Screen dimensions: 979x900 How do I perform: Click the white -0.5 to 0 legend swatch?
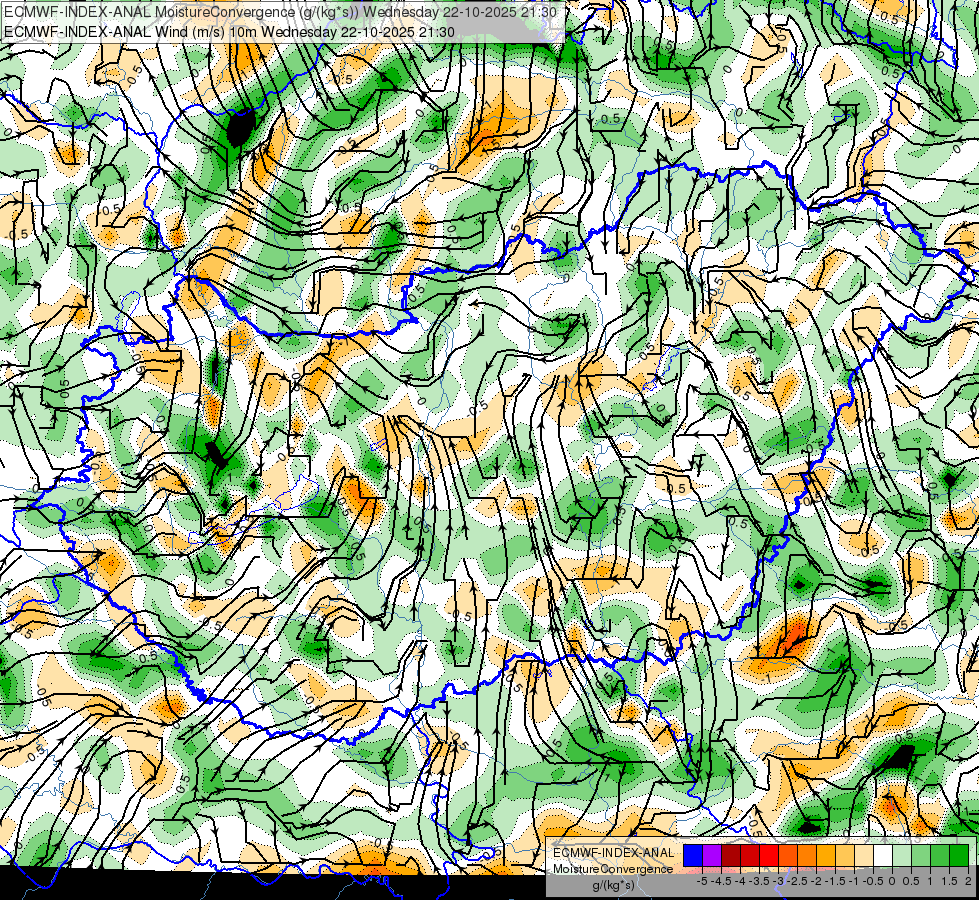point(883,855)
